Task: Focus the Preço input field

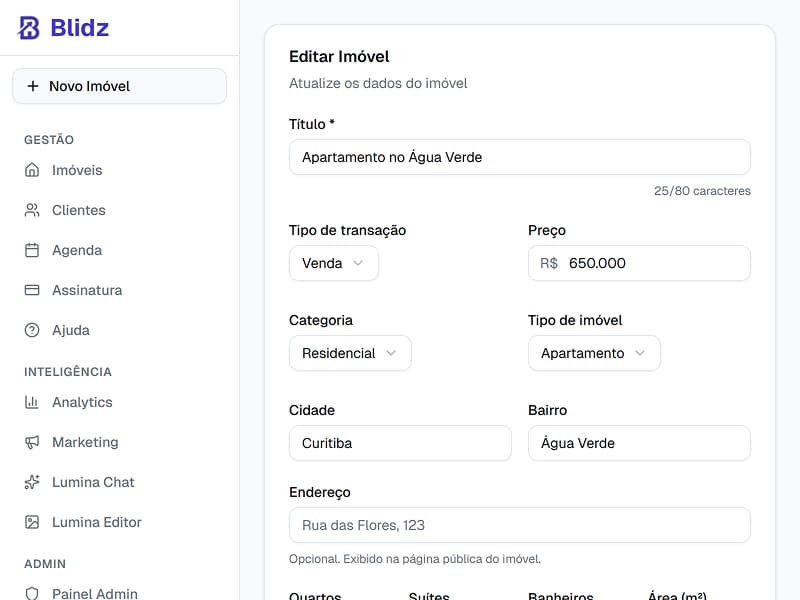Action: 655,263
